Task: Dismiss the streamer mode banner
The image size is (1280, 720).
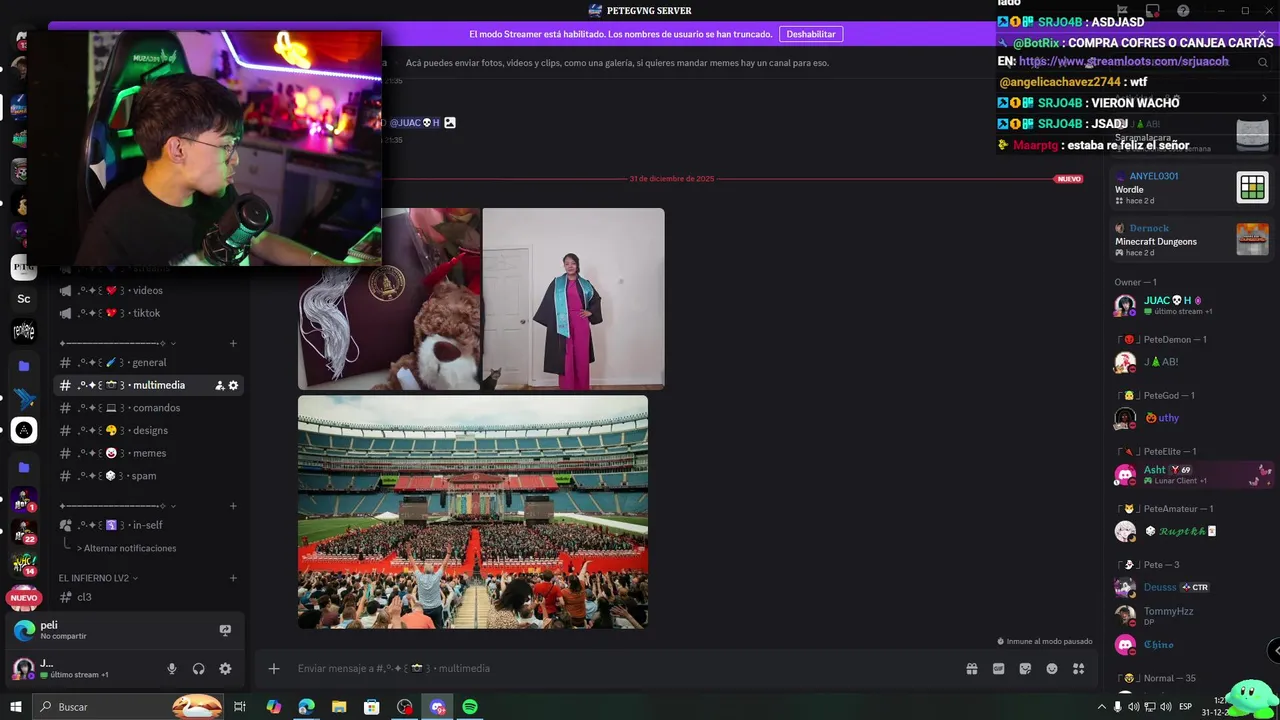Action: point(1262,34)
